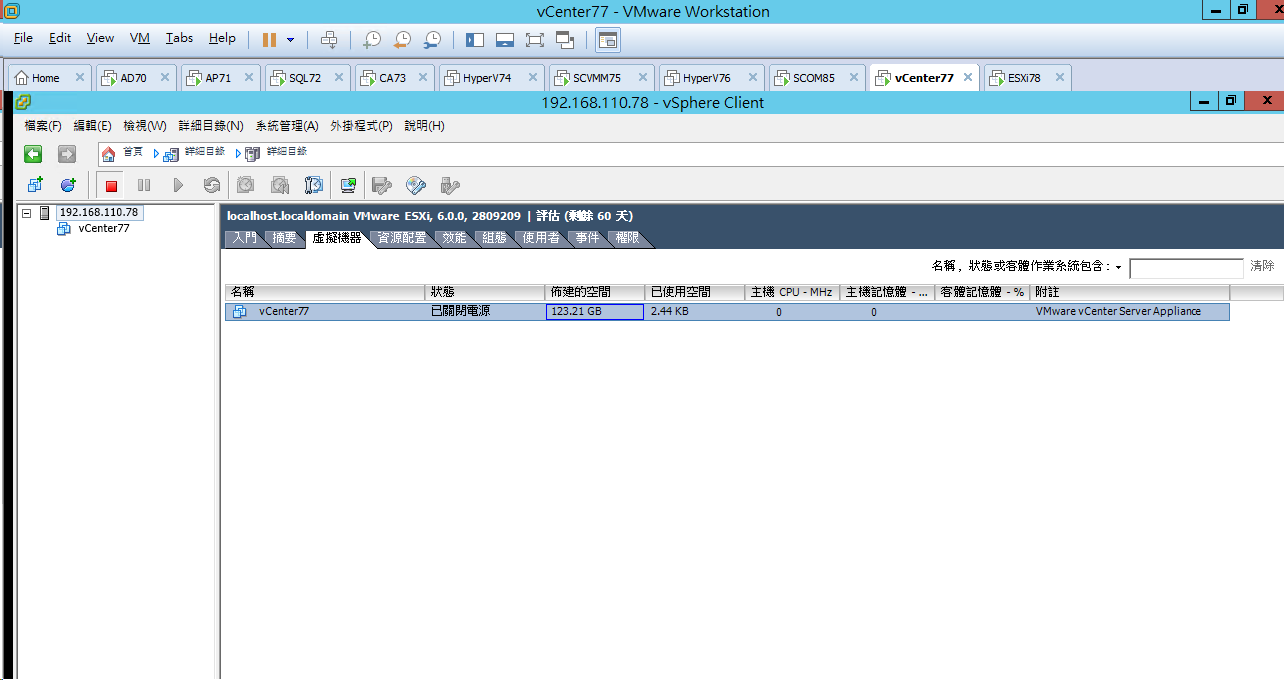Go to 首頁 home icon in breadcrumb
1284x680 pixels.
click(109, 153)
